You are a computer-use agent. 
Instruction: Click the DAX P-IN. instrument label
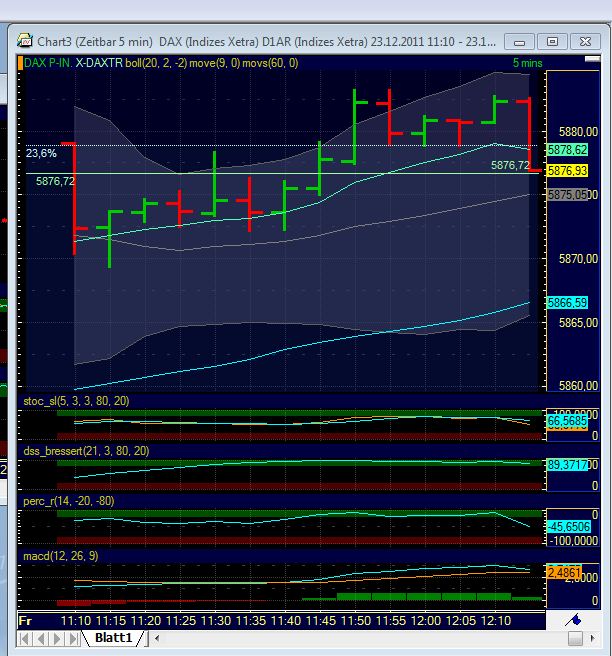point(46,63)
